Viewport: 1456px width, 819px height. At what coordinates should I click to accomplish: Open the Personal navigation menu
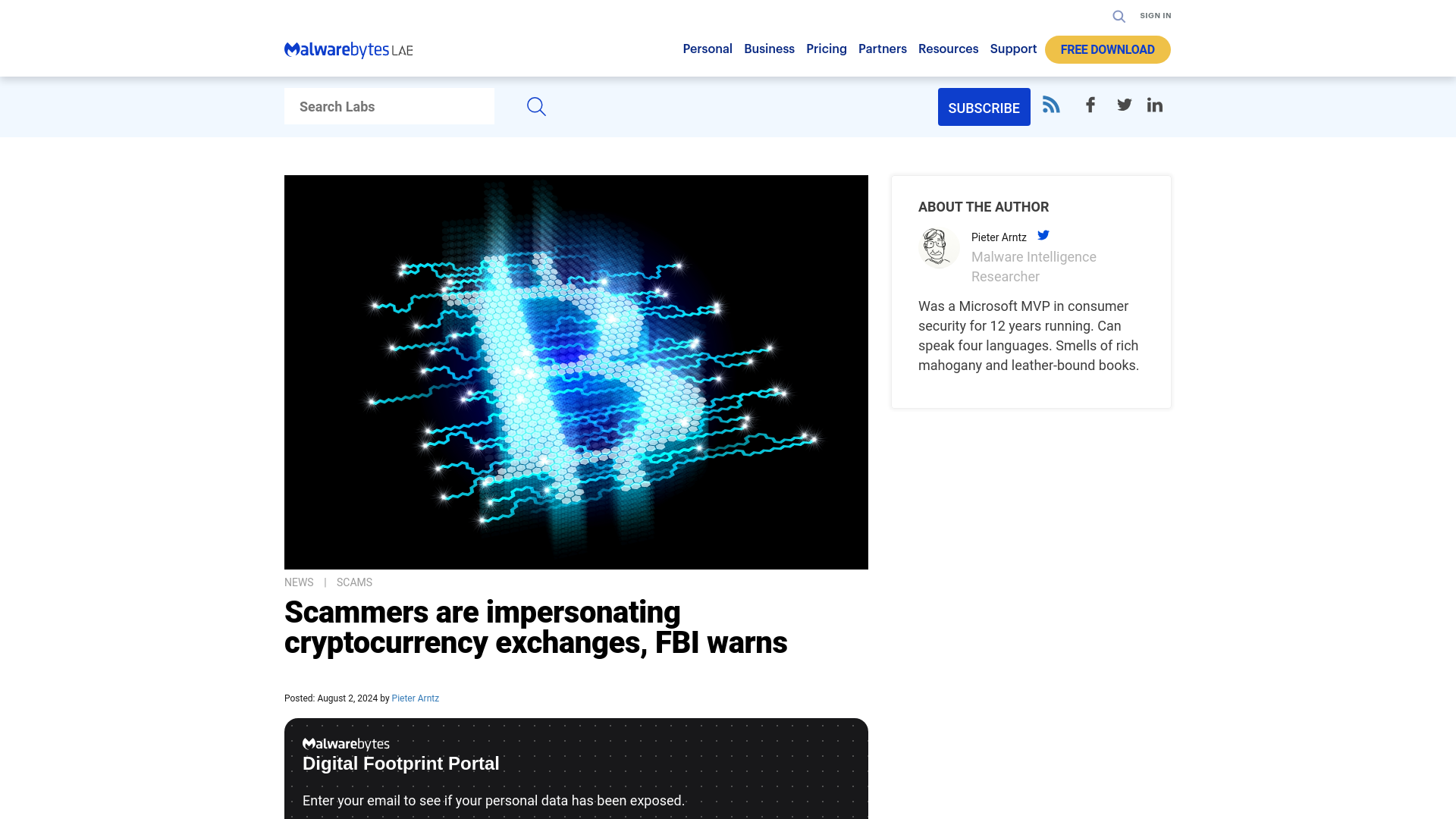(707, 48)
